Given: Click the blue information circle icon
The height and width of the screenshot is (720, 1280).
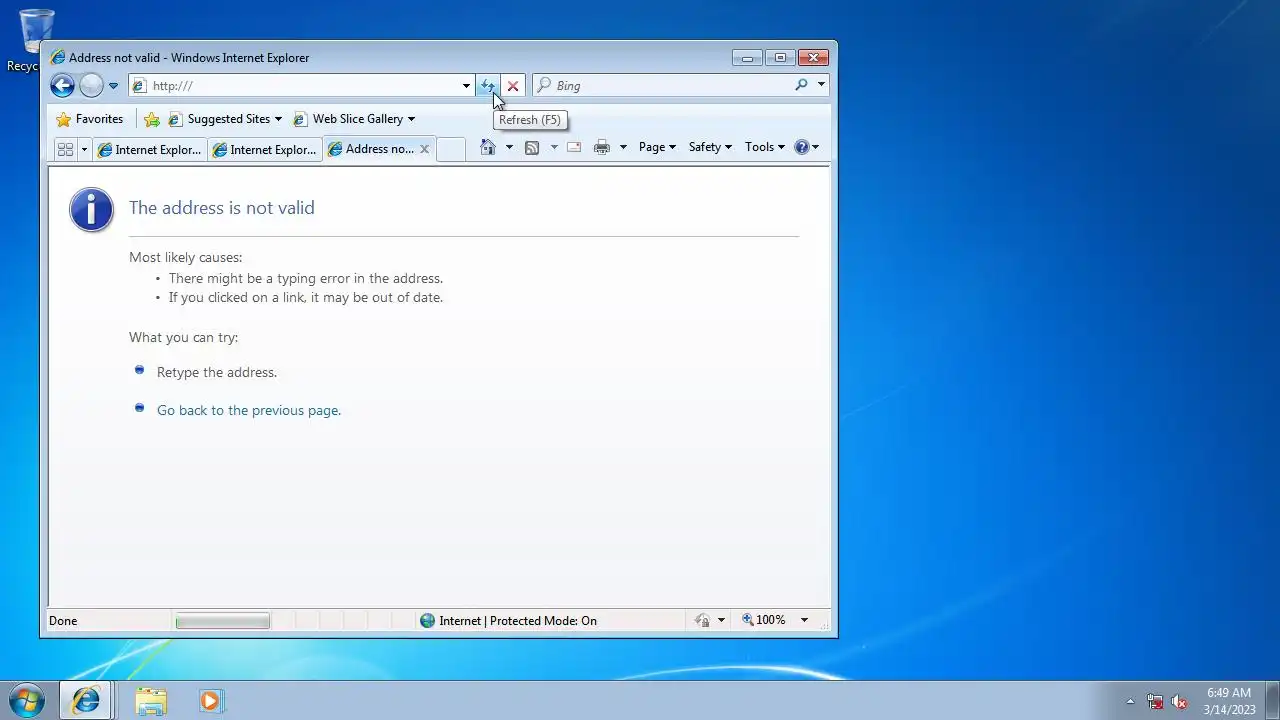Looking at the screenshot, I should click(91, 210).
